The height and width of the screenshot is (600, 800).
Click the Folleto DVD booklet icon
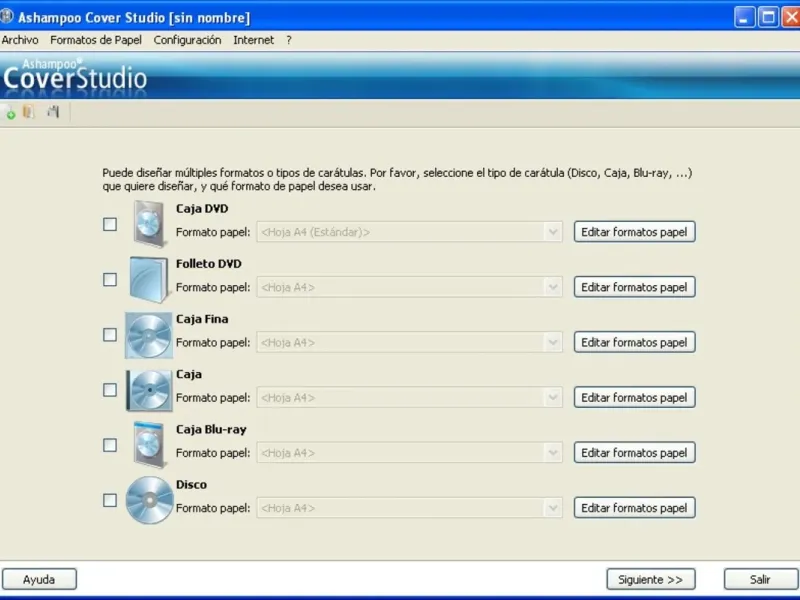click(148, 279)
